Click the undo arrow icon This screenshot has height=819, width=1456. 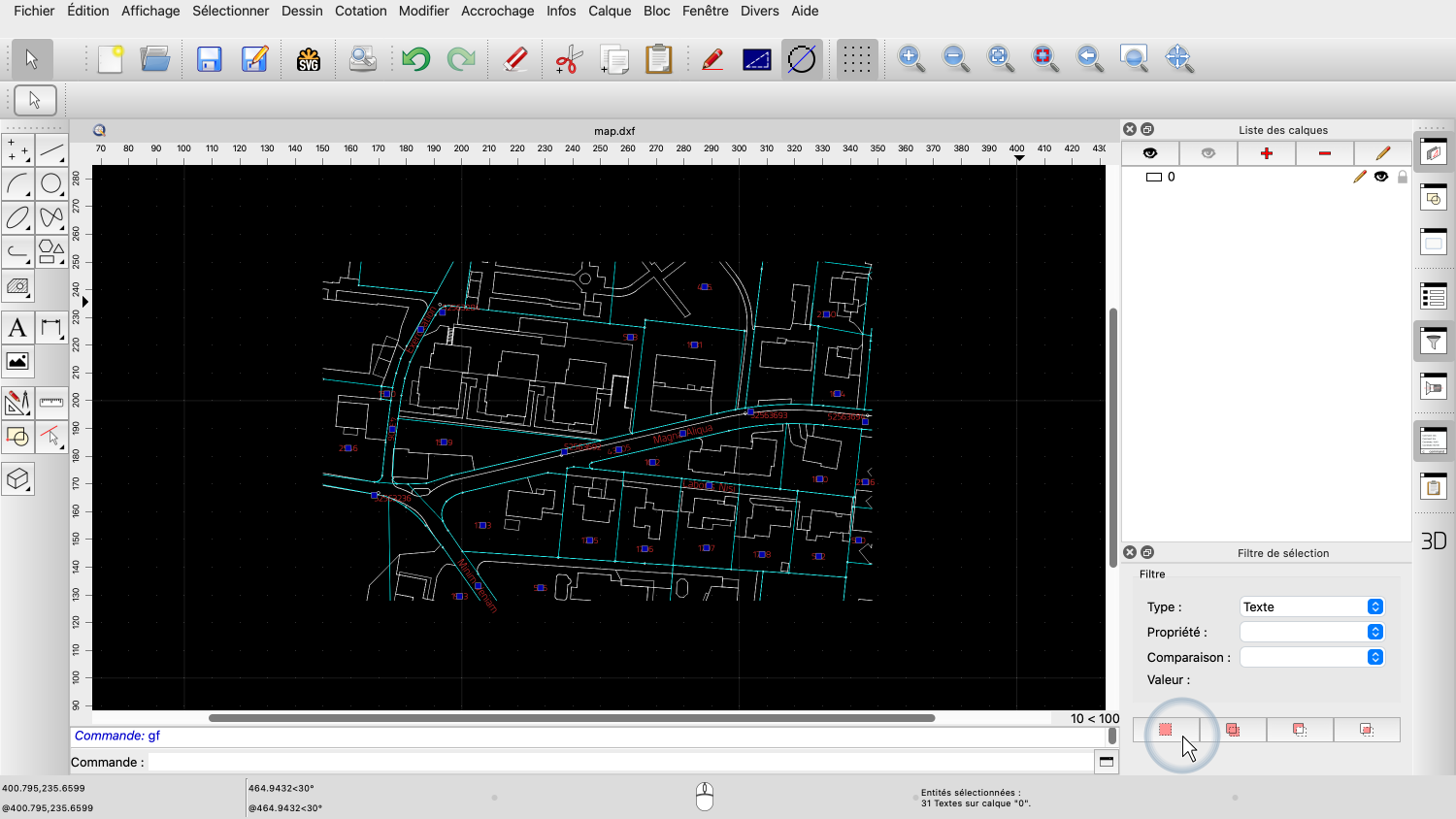(x=415, y=59)
